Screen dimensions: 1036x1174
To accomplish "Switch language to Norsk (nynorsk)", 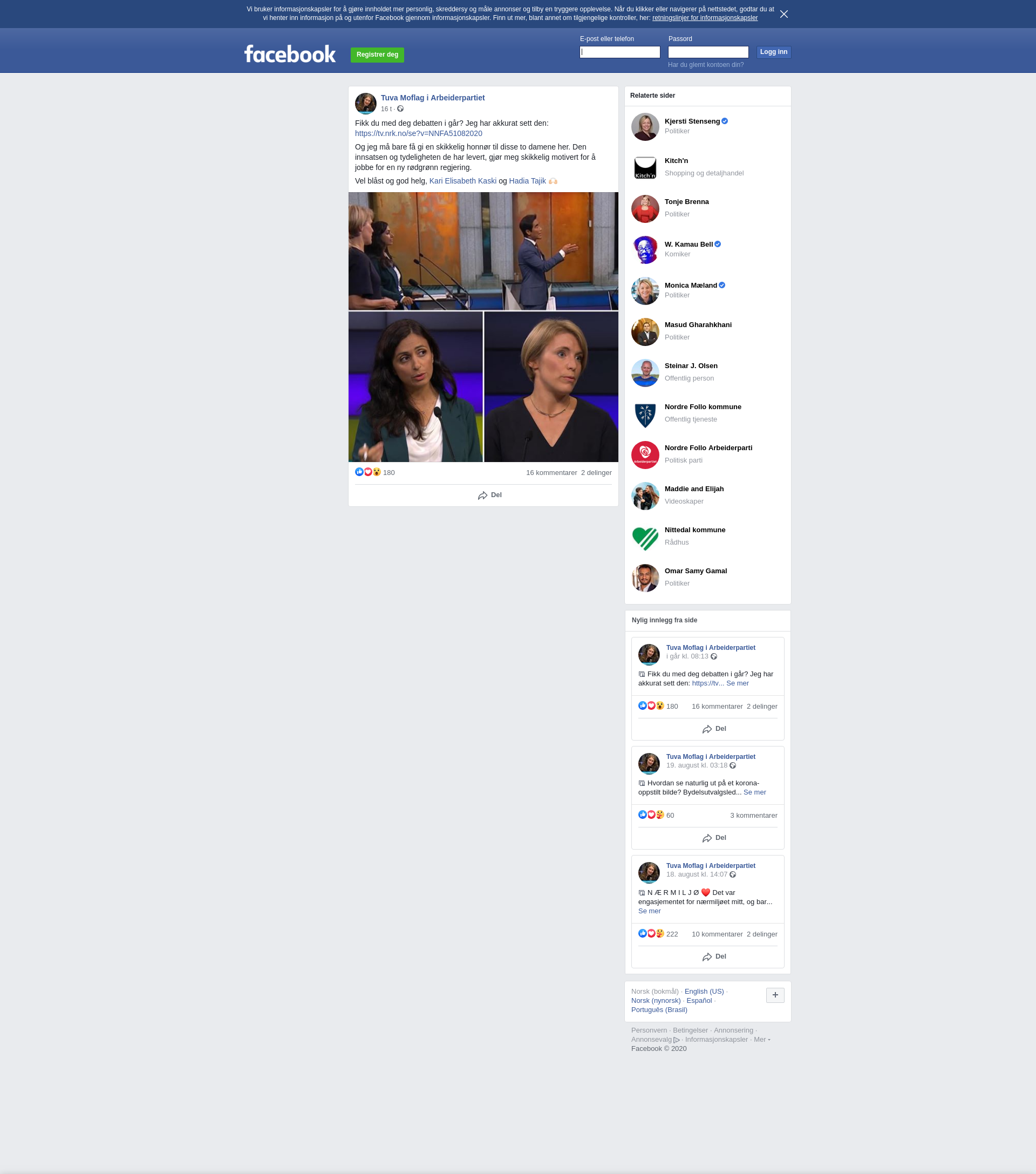I will 656,1001.
